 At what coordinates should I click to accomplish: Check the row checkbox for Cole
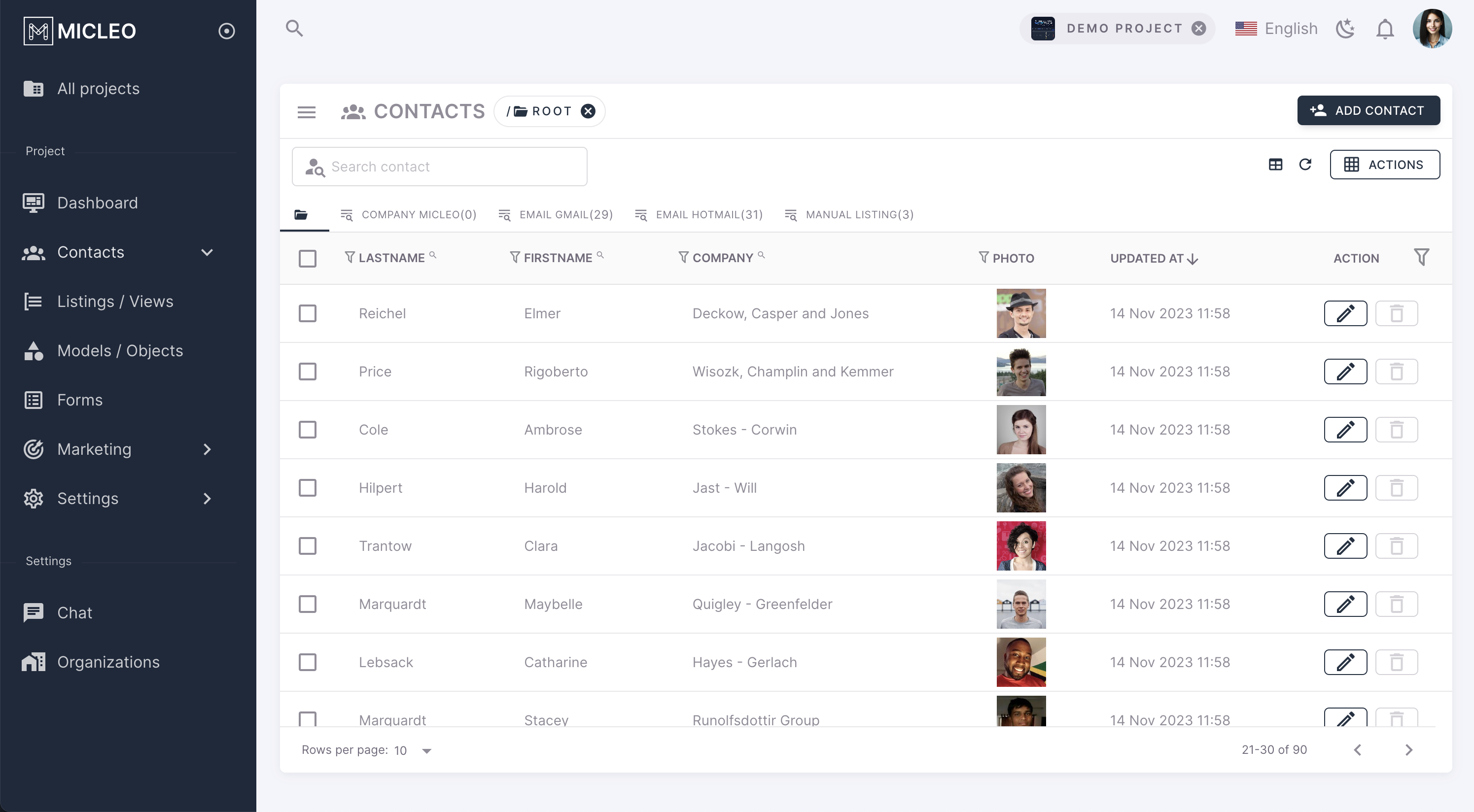tap(307, 430)
